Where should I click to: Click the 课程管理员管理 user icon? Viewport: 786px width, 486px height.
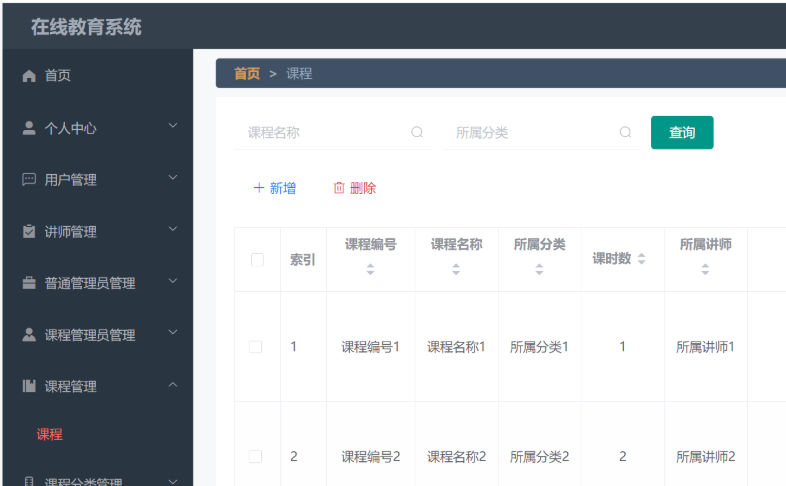[x=29, y=335]
